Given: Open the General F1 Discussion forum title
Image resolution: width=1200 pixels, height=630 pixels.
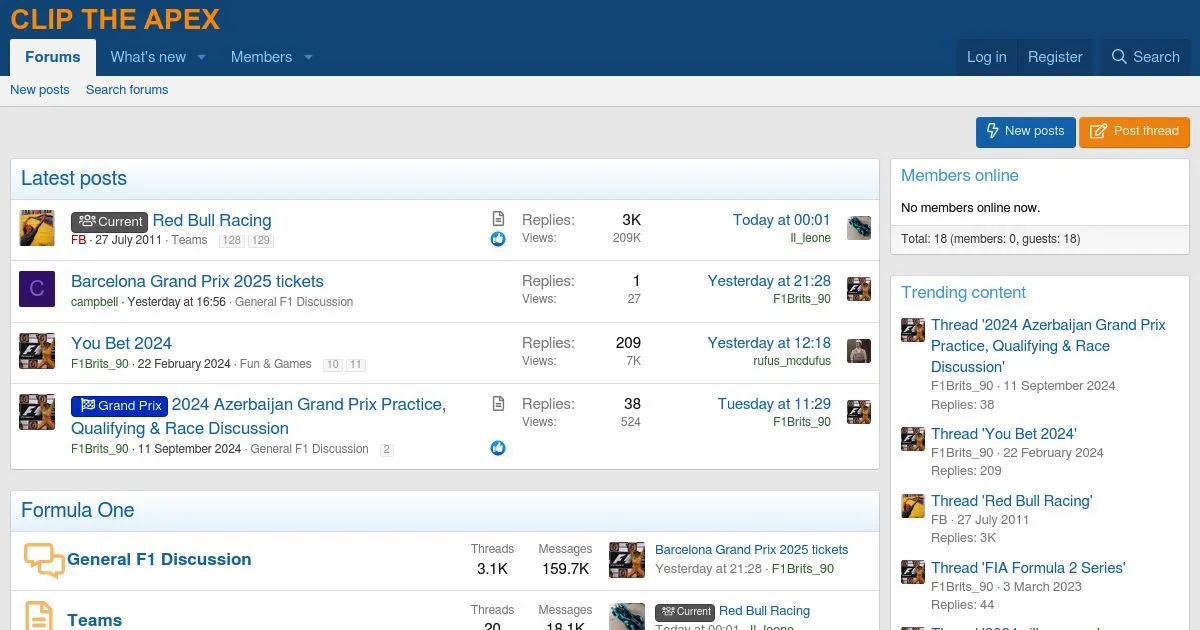Looking at the screenshot, I should [159, 559].
